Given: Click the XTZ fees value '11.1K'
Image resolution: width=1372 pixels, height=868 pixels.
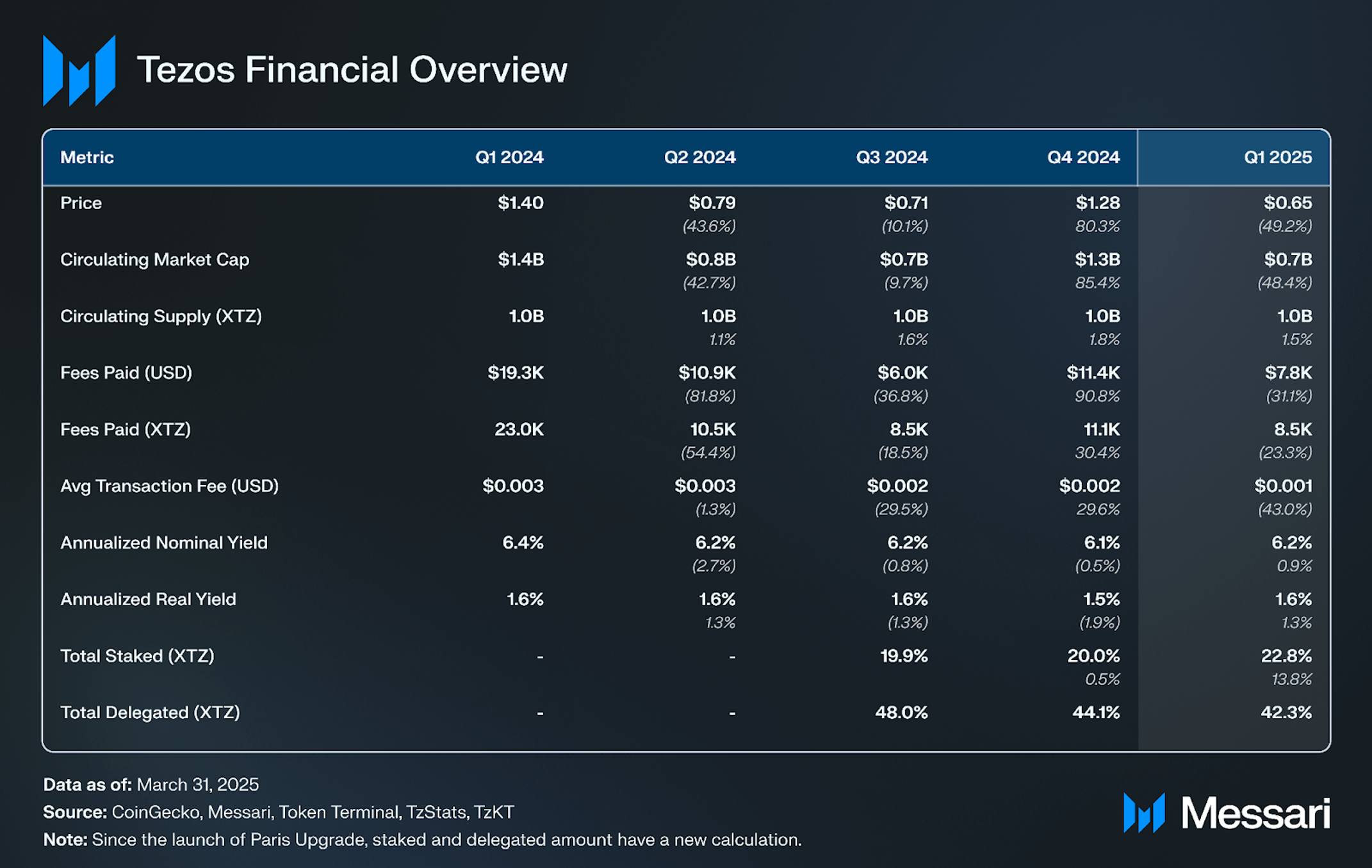Looking at the screenshot, I should [x=1102, y=429].
